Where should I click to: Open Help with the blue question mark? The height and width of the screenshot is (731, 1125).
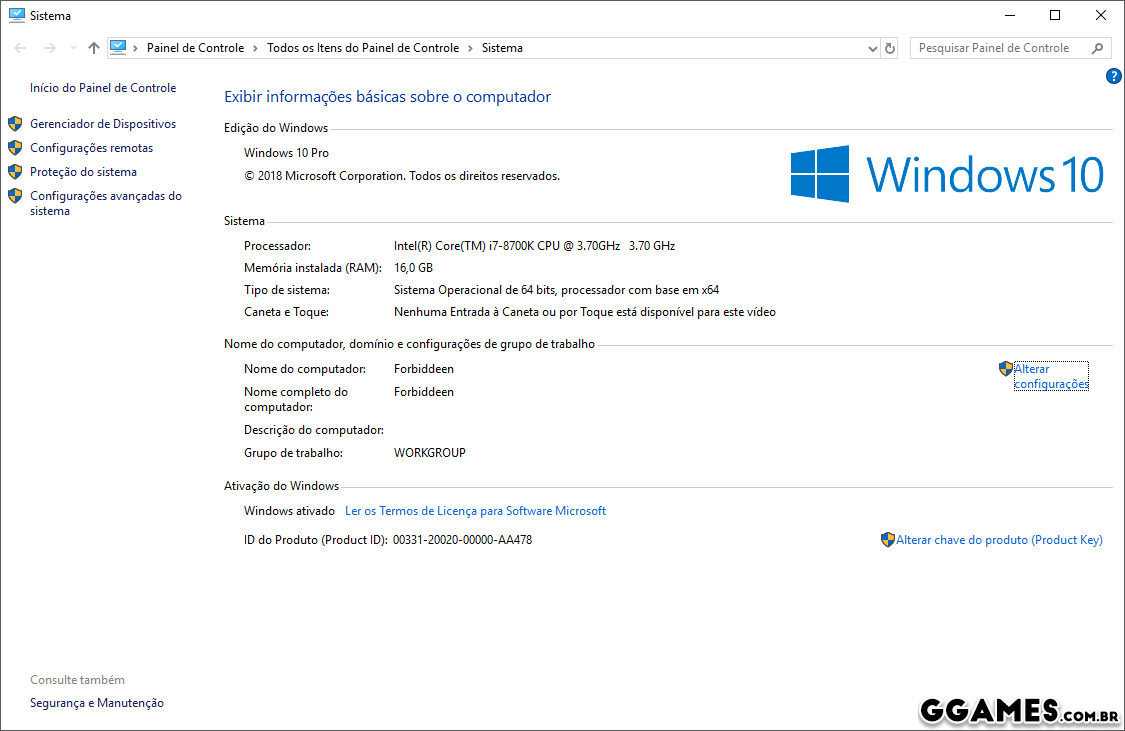(x=1114, y=77)
